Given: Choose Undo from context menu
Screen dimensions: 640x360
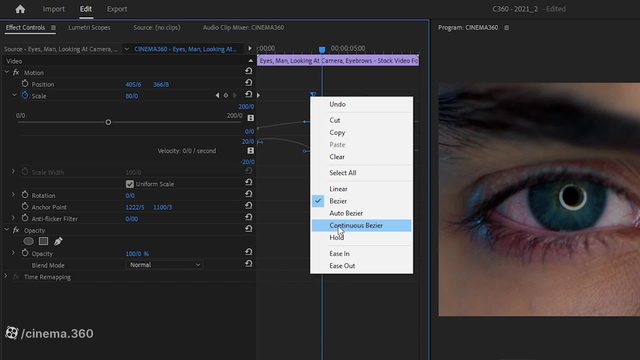Looking at the screenshot, I should [361, 104].
